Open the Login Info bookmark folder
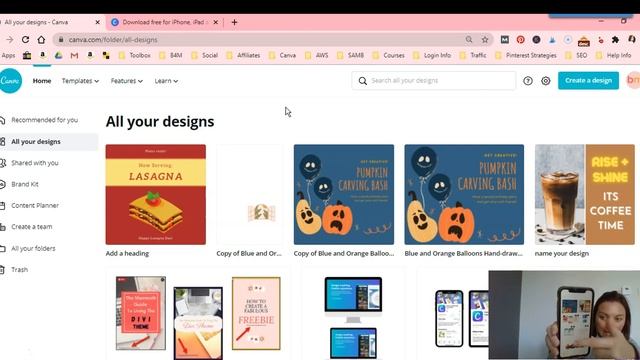The image size is (640, 360). (432, 55)
